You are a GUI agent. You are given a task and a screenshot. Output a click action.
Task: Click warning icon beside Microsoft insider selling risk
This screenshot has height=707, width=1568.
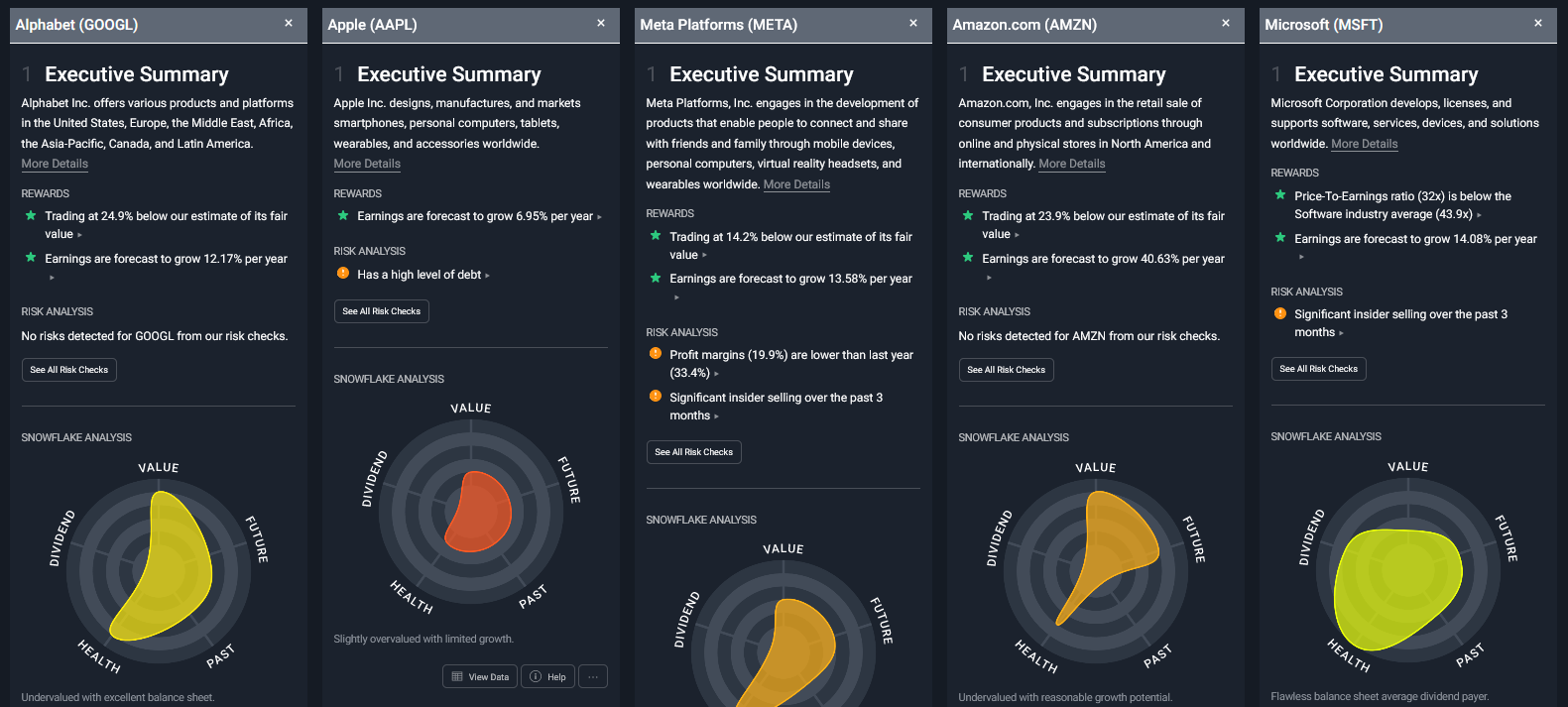[1280, 313]
